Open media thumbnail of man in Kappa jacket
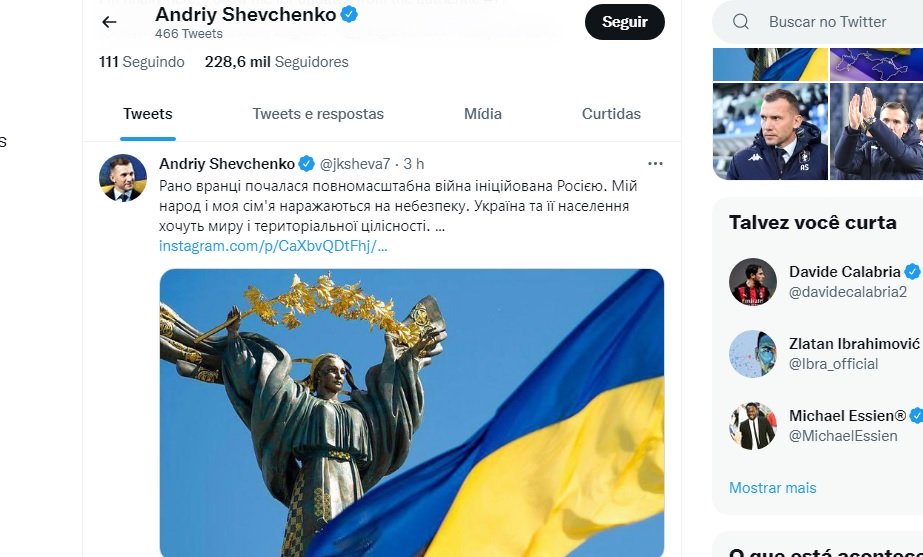Image resolution: width=923 pixels, height=557 pixels. 770,131
